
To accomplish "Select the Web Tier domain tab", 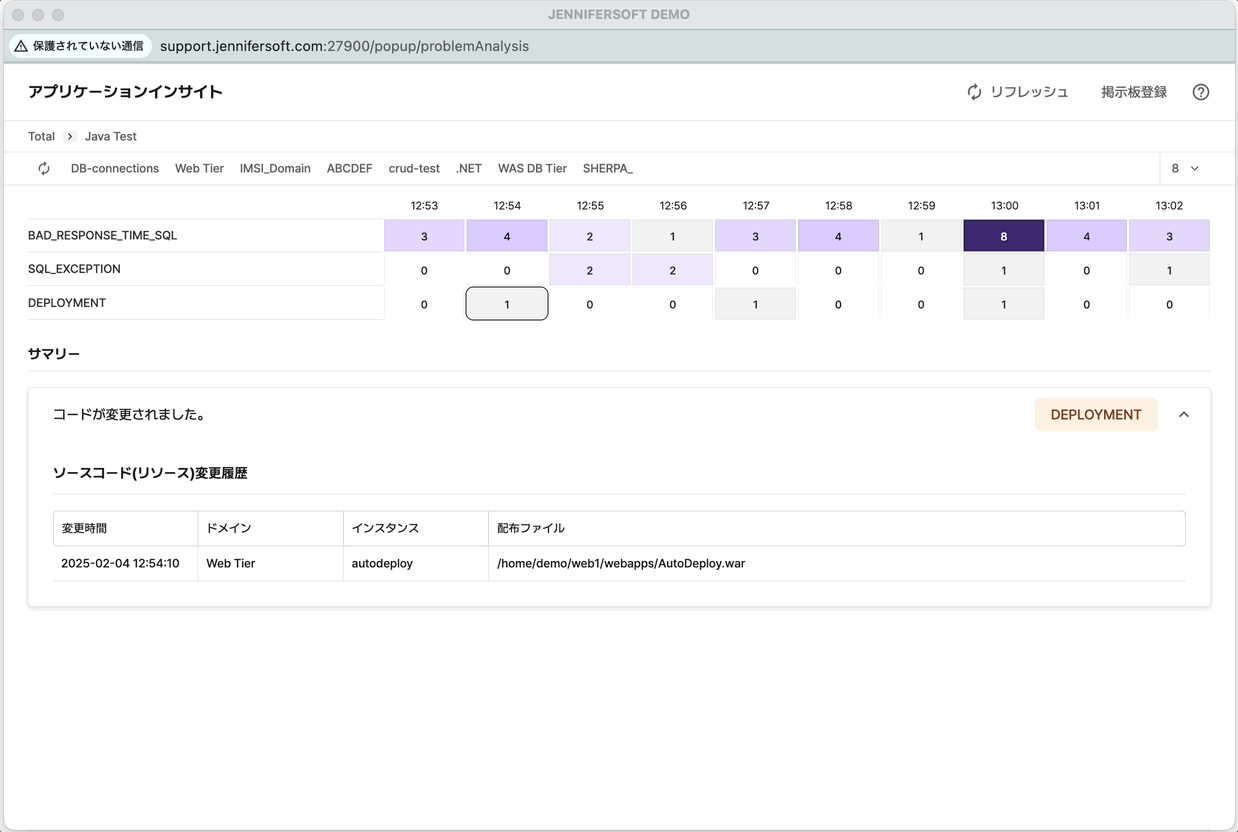I will pyautogui.click(x=199, y=169).
